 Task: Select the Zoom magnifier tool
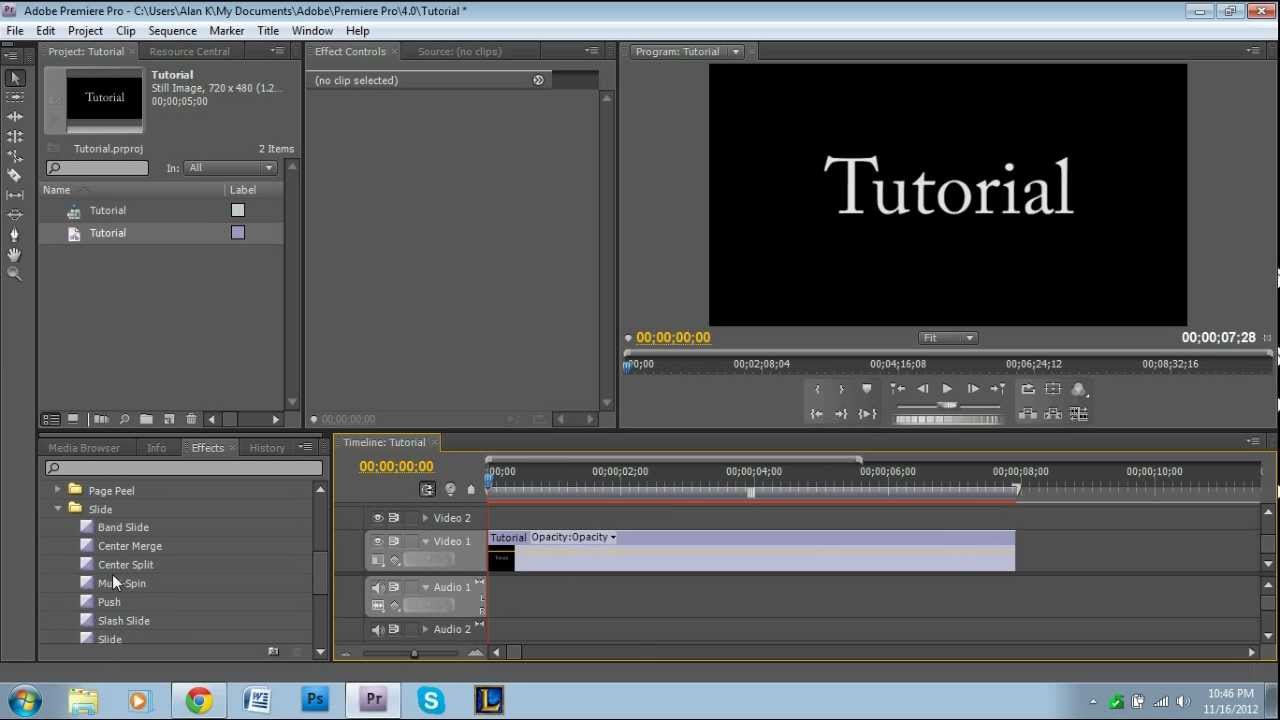coord(15,273)
